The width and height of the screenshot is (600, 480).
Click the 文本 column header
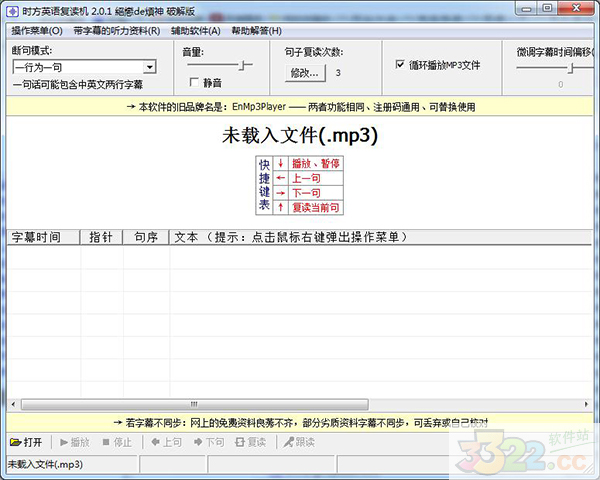pyautogui.click(x=380, y=237)
